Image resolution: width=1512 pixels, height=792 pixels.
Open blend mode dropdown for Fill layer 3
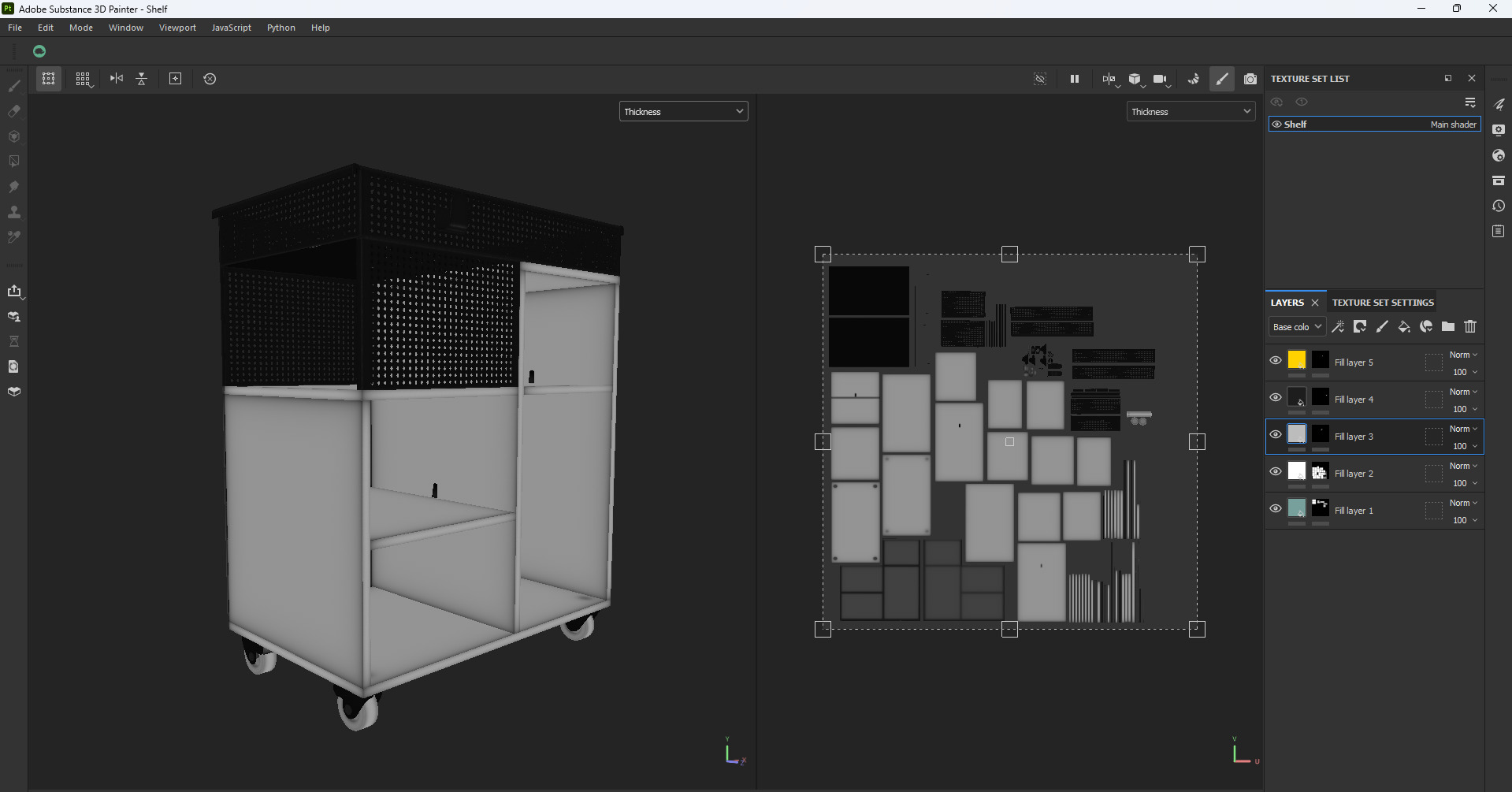point(1463,429)
